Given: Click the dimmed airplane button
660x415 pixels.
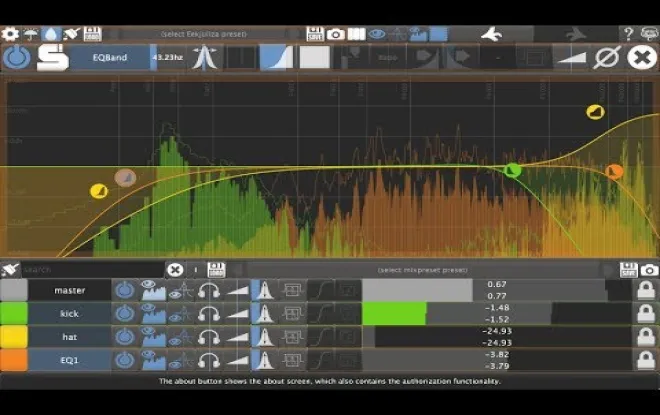Looking at the screenshot, I should 575,34.
